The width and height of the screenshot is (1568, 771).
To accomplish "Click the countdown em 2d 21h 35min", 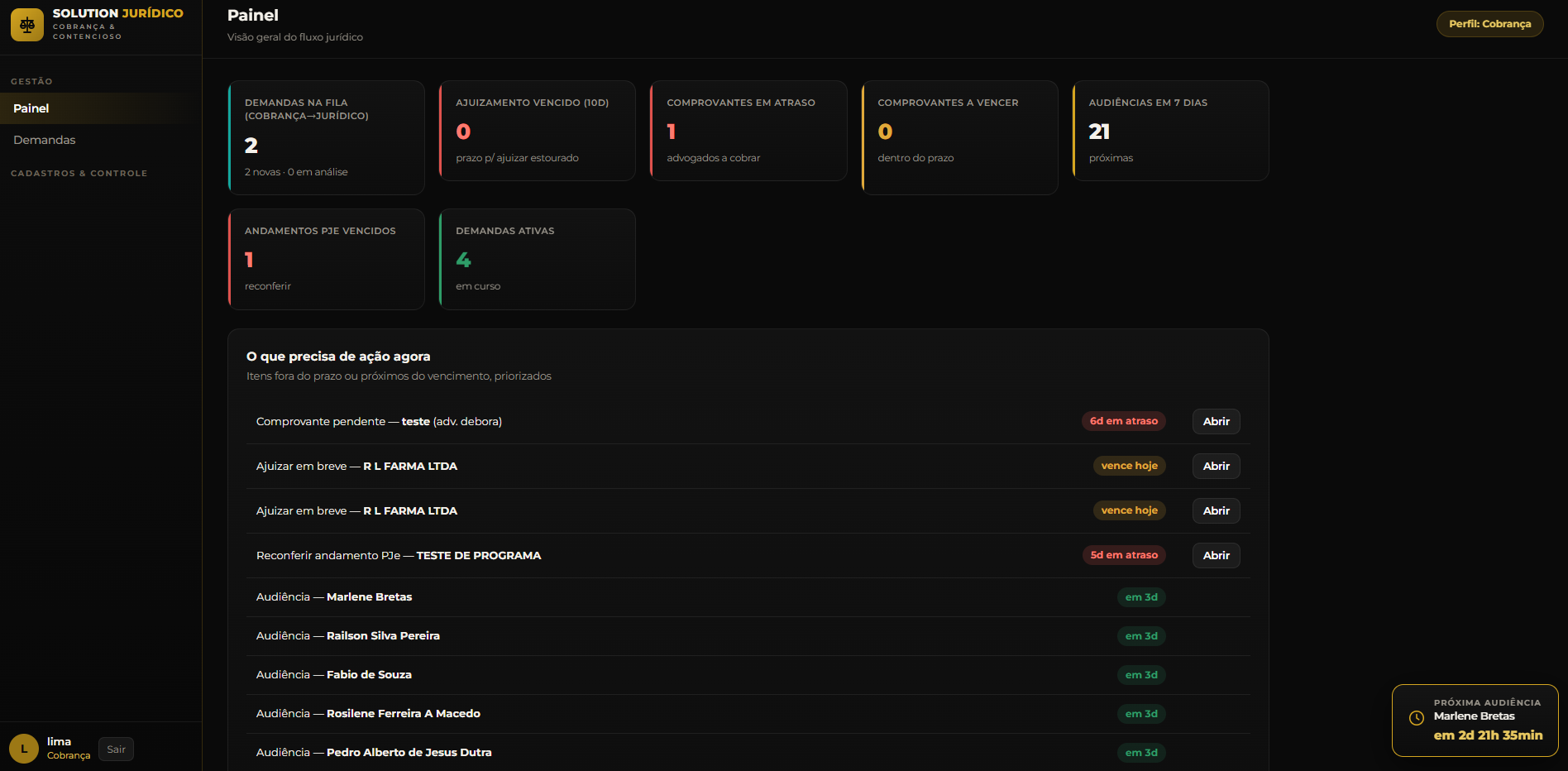I will tap(1488, 735).
